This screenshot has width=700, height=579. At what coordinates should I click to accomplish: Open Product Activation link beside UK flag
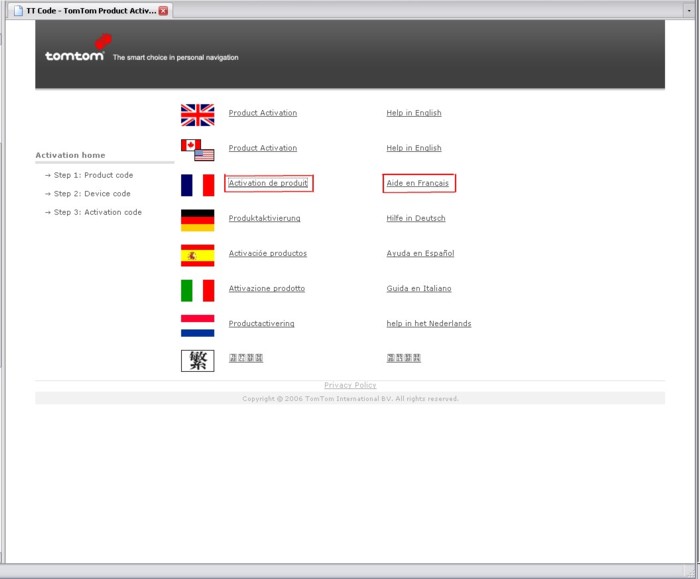pyautogui.click(x=262, y=113)
